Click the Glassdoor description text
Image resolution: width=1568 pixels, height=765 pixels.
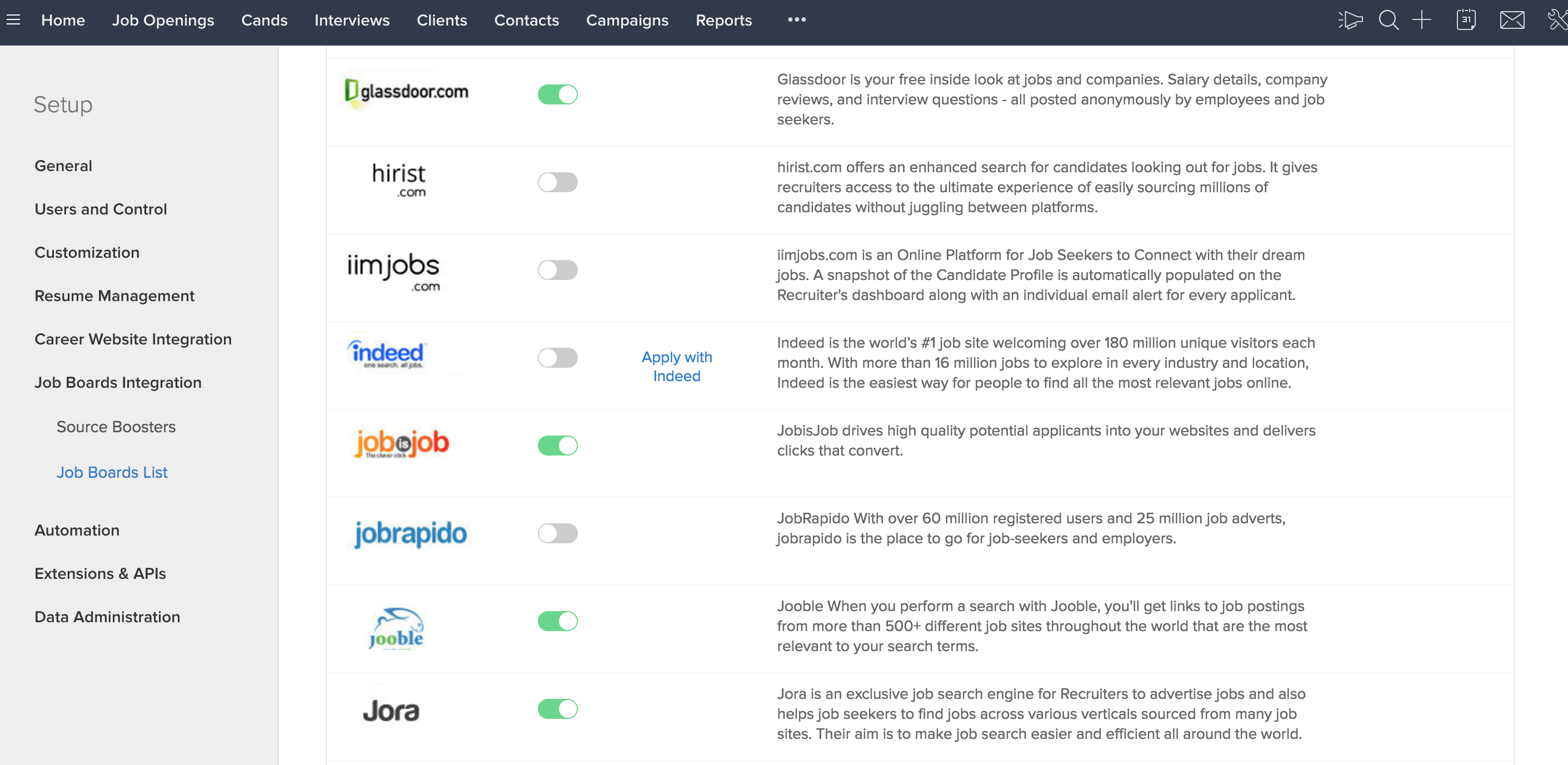(x=1052, y=99)
